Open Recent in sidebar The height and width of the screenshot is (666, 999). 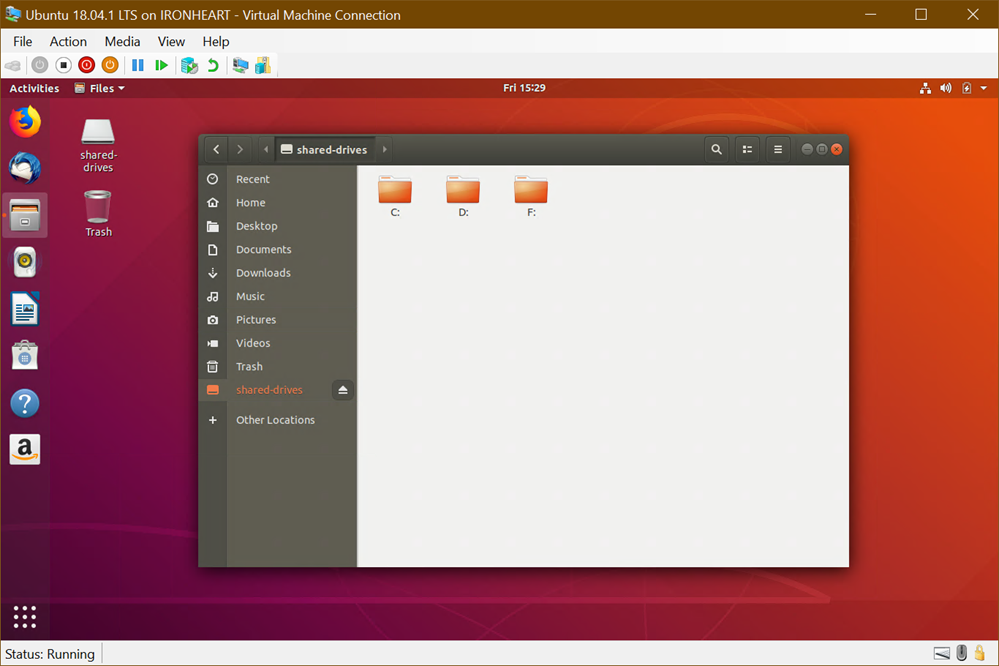click(x=277, y=179)
